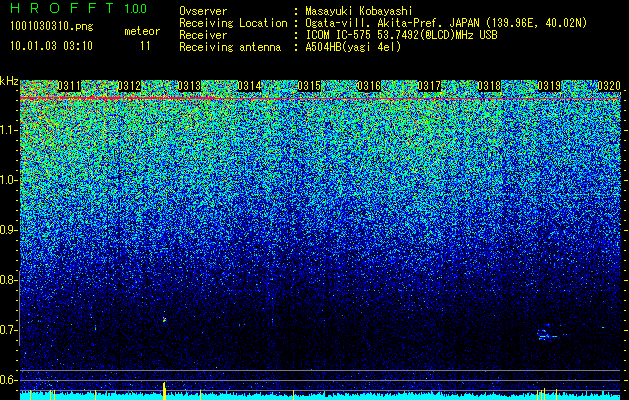Viewport: 629px width, 400px height.
Task: Click the 0314 time marker
Action: (249, 86)
